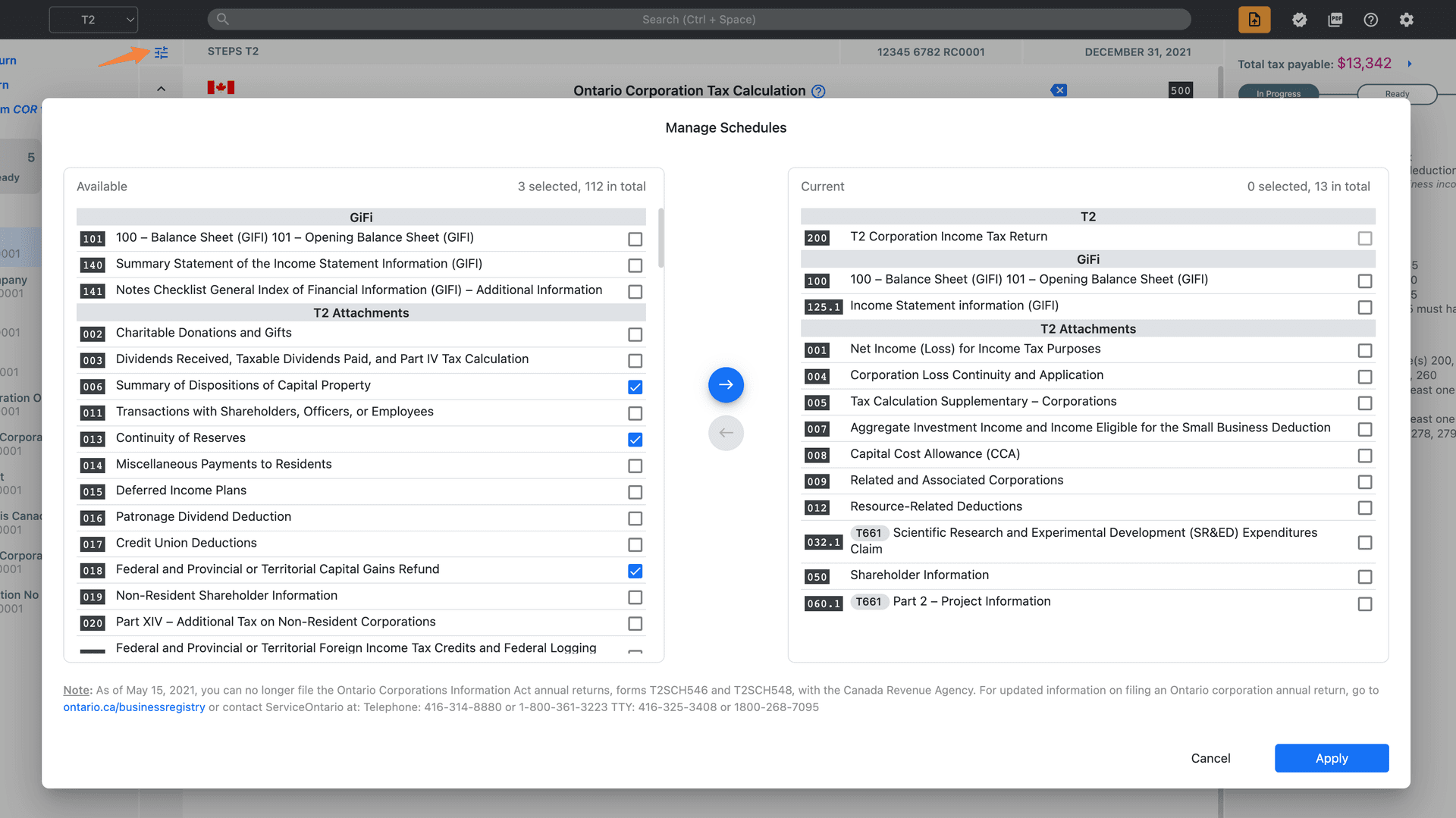This screenshot has width=1456, height=818.
Task: Click the Canadian flag icon
Action: [x=221, y=87]
